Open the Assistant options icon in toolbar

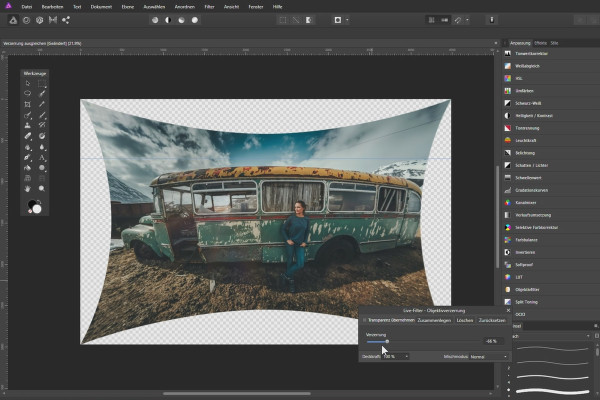492,20
